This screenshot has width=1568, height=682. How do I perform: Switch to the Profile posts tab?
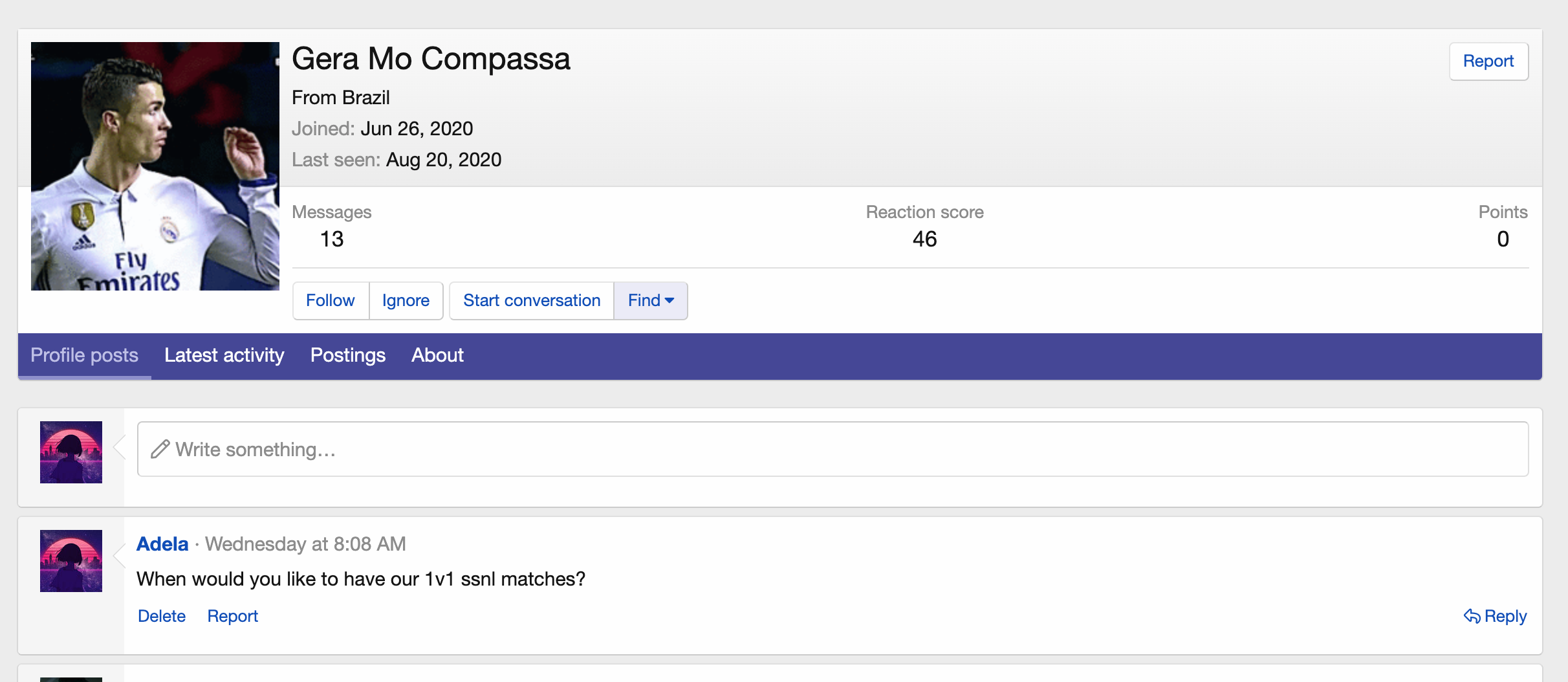pos(84,355)
